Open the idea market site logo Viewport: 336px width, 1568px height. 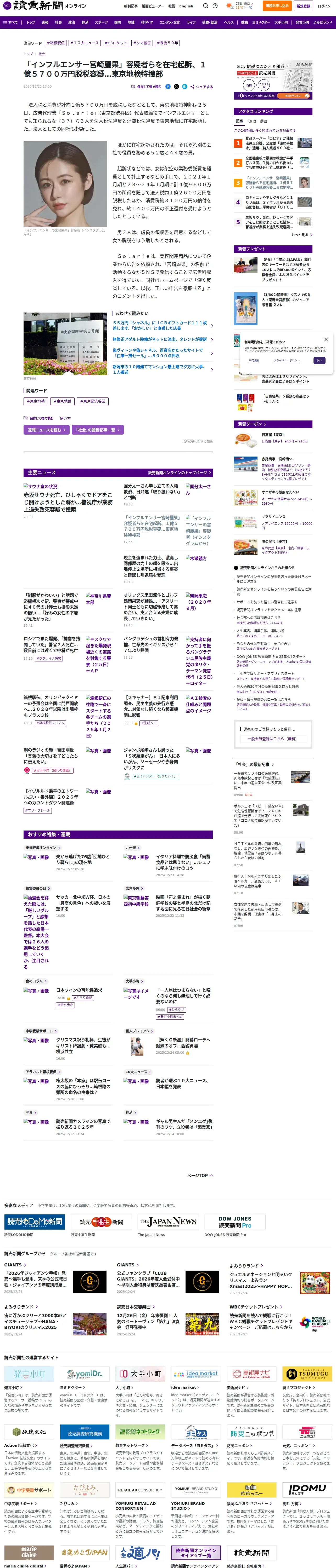tap(196, 1374)
